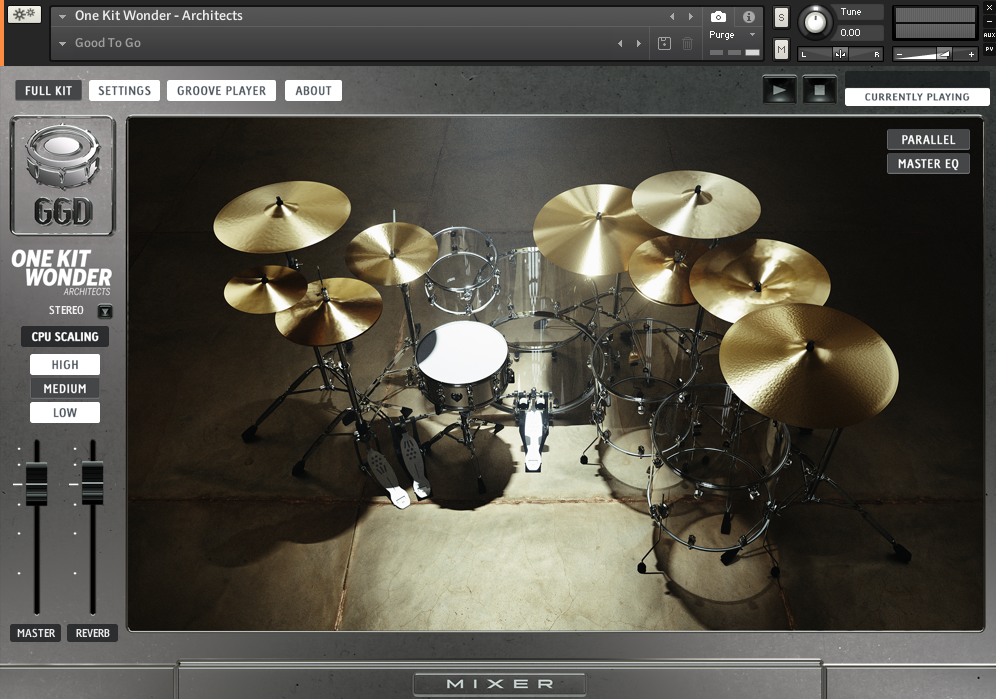Click the PV button
The width and height of the screenshot is (996, 699).
click(989, 49)
